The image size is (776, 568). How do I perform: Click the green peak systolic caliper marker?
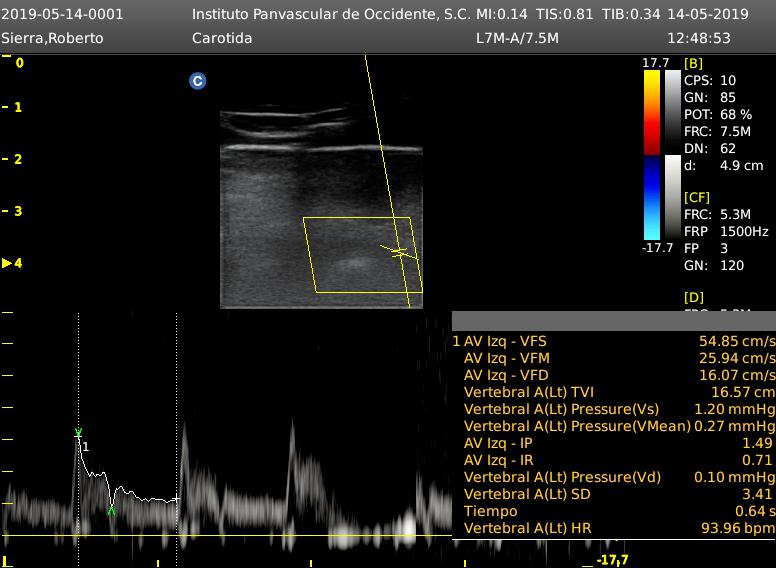(78, 433)
